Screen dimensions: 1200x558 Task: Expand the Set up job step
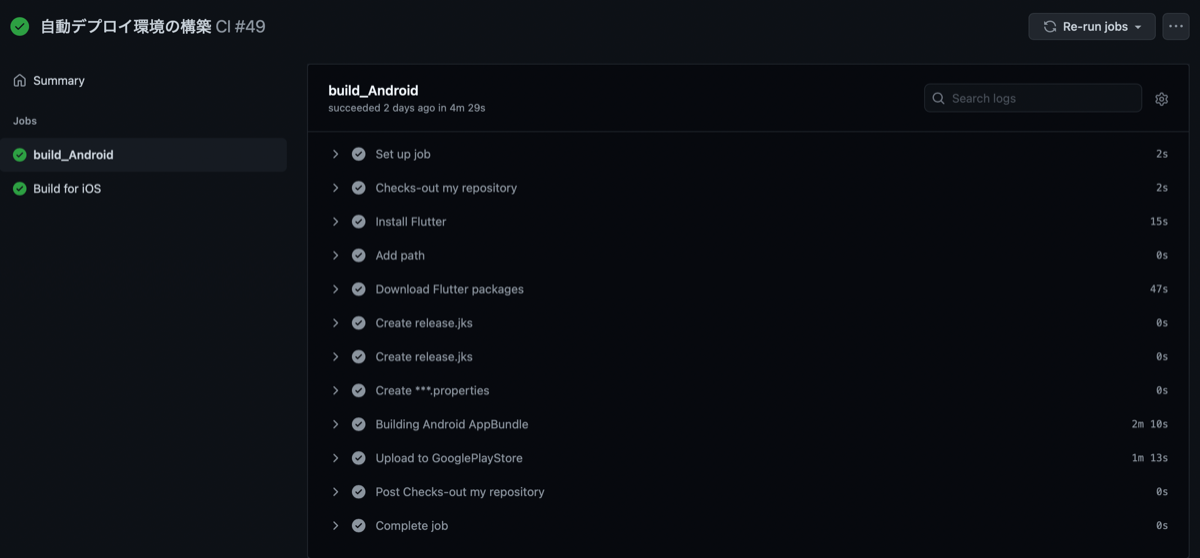[x=336, y=154]
